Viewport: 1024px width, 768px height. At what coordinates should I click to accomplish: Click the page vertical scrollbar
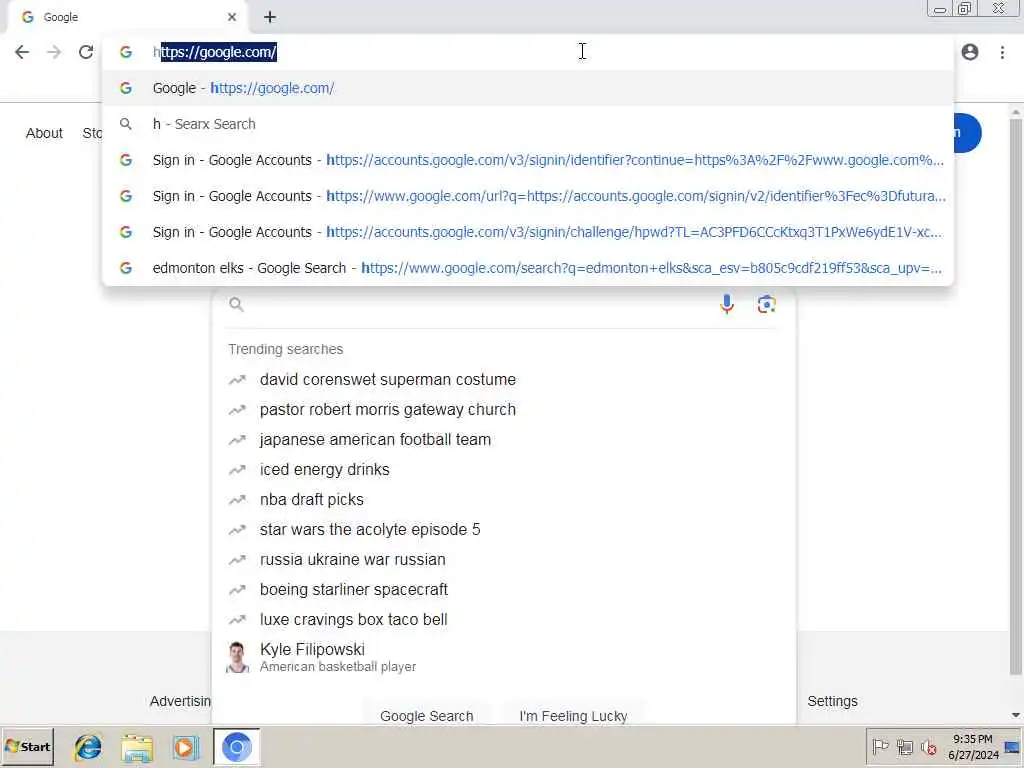[x=1016, y=397]
